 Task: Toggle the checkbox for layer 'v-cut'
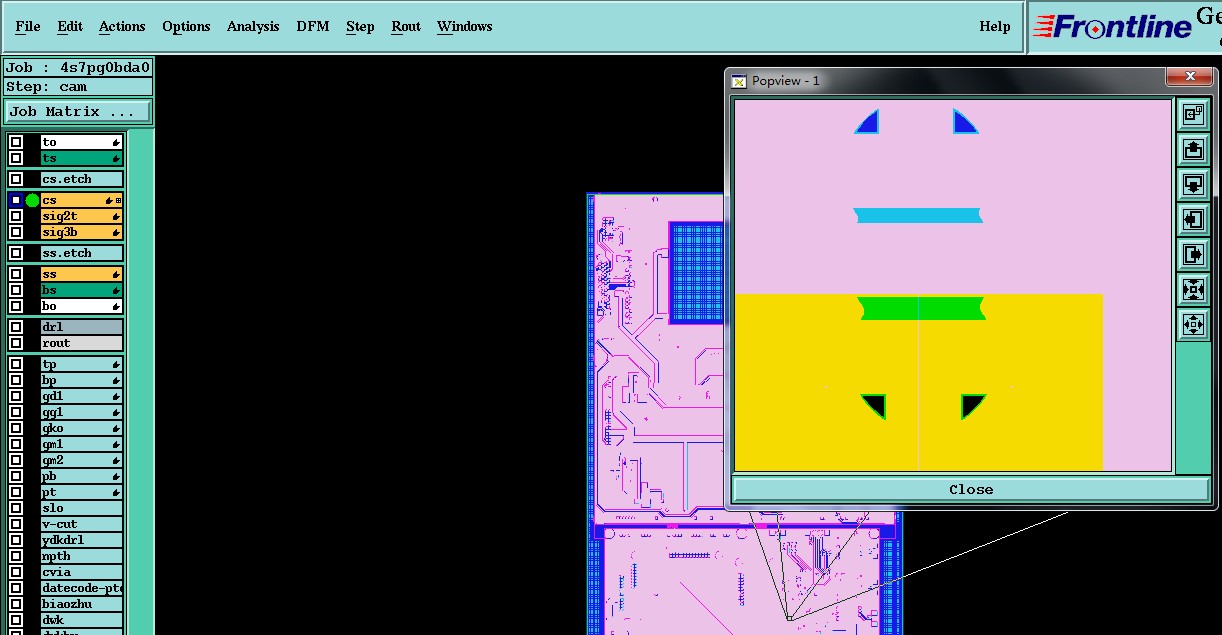pyautogui.click(x=16, y=524)
